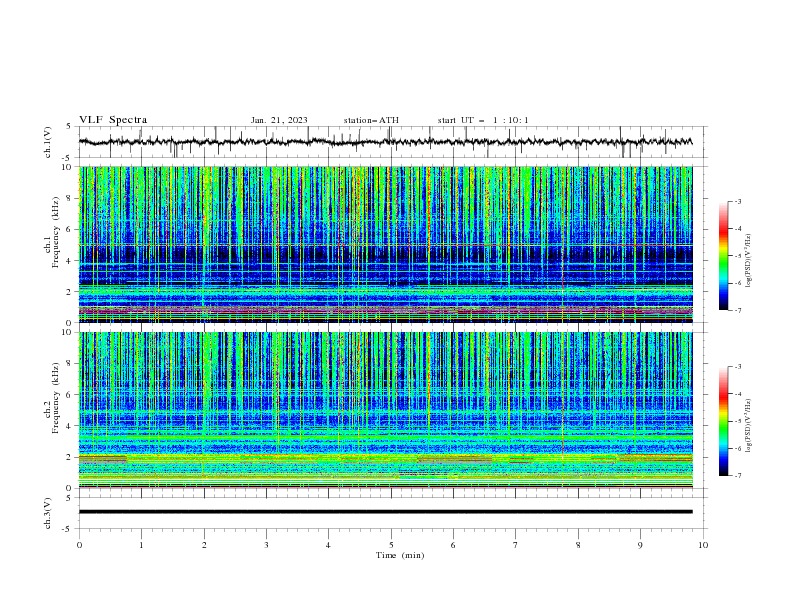Viewport: 792px width, 612px height.
Task: Click ch.1 color bar log(PSD) label
Action: (748, 261)
